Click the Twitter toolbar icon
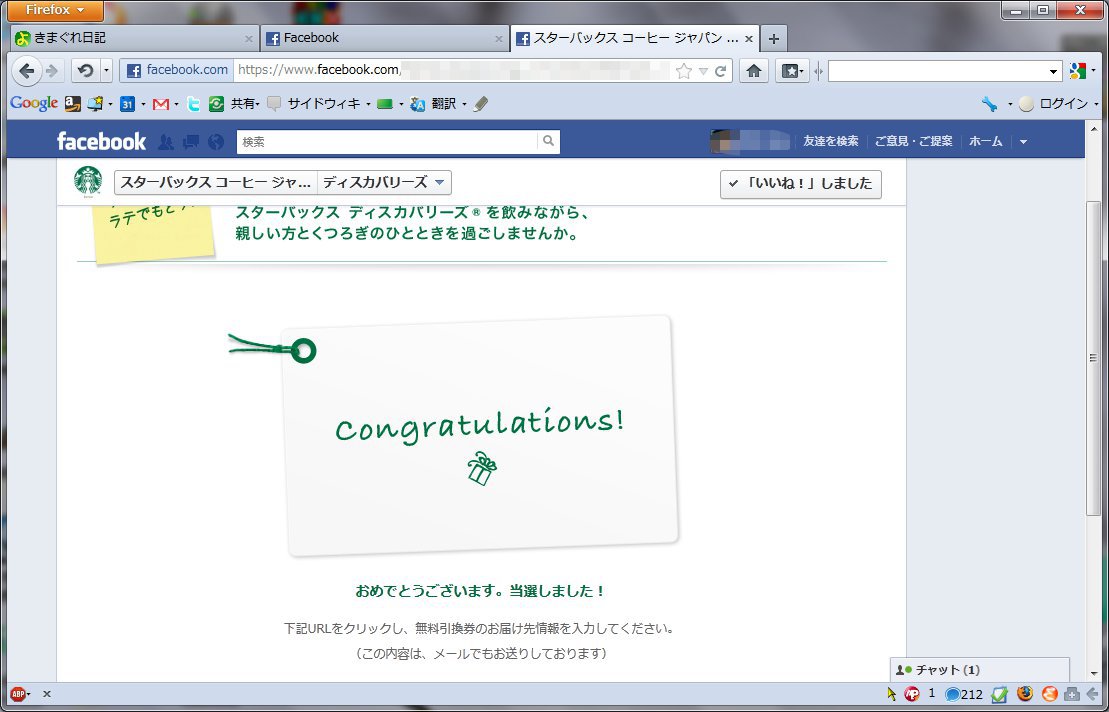This screenshot has height=712, width=1109. (193, 105)
